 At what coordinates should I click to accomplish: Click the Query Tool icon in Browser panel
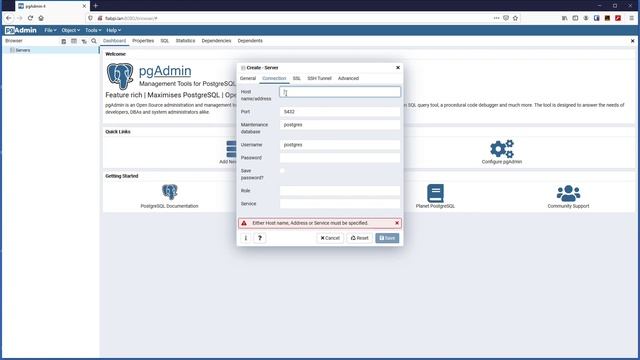coord(64,41)
